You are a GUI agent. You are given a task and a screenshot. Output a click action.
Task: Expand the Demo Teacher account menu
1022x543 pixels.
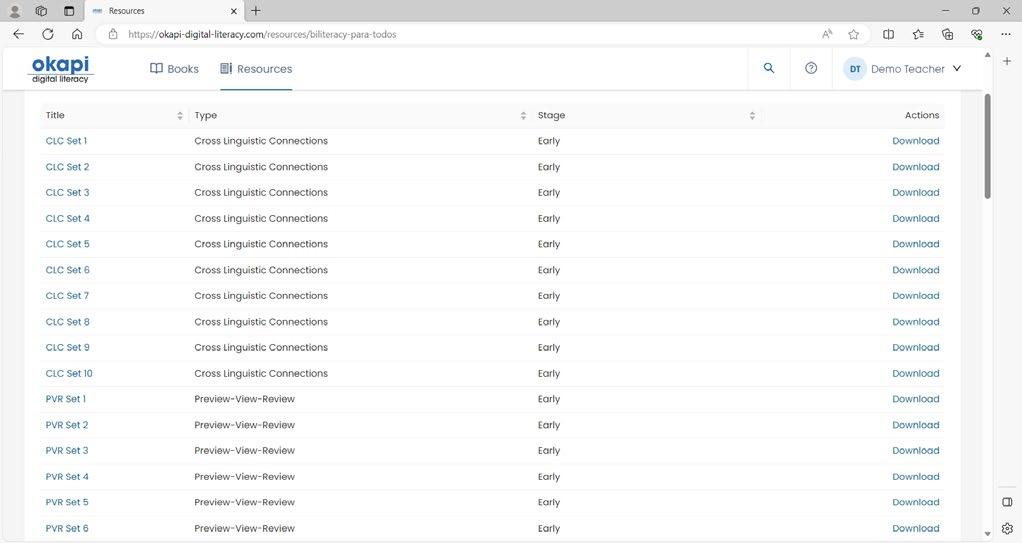pyautogui.click(x=957, y=68)
